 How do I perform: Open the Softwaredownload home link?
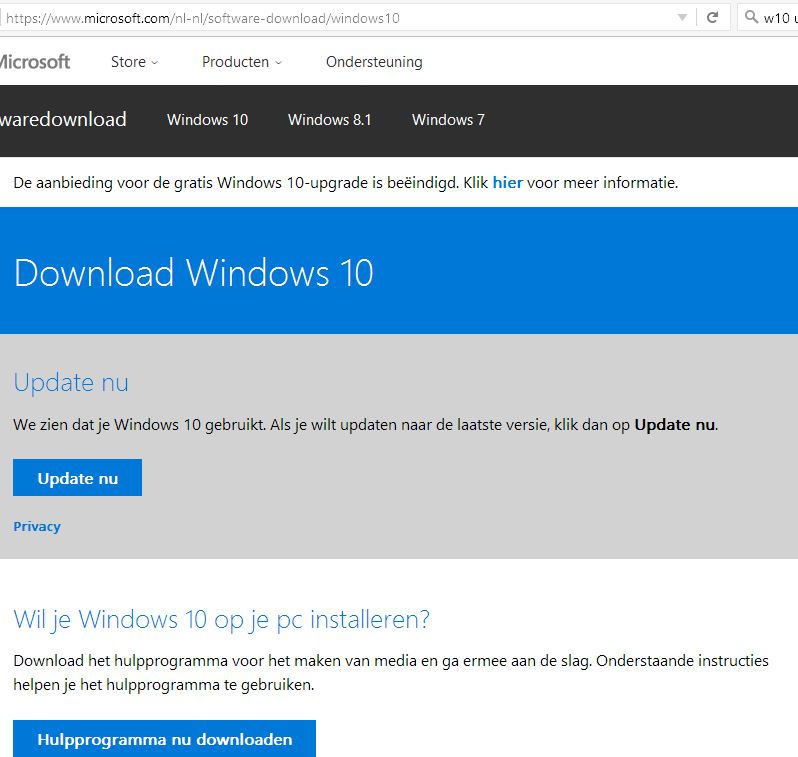pyautogui.click(x=63, y=119)
